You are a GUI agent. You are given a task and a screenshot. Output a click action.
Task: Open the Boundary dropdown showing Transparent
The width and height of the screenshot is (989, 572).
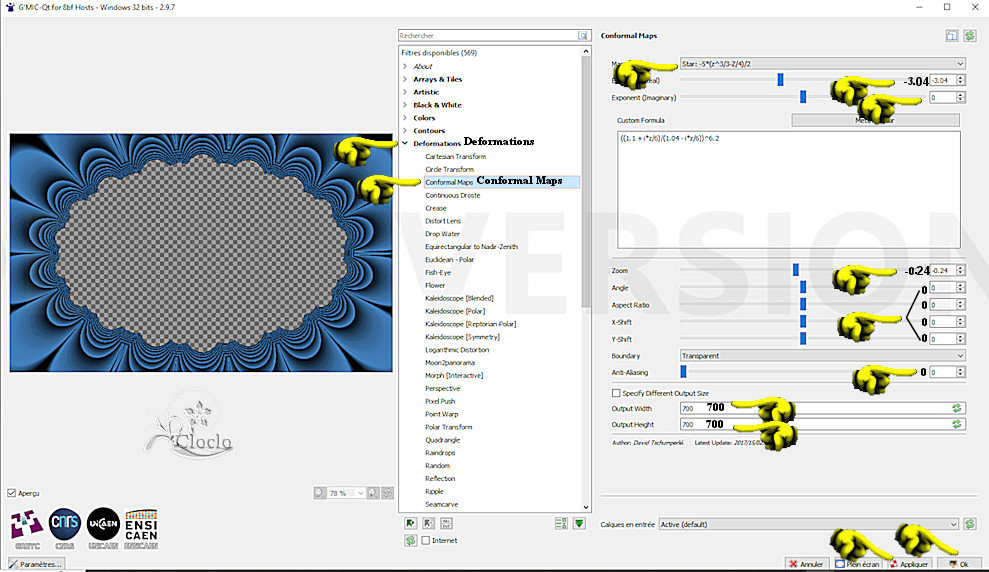point(822,355)
